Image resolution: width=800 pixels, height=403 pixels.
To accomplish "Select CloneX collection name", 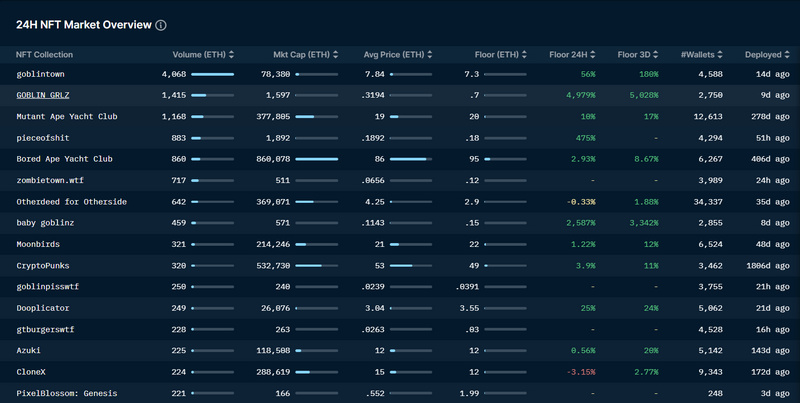I will point(31,372).
